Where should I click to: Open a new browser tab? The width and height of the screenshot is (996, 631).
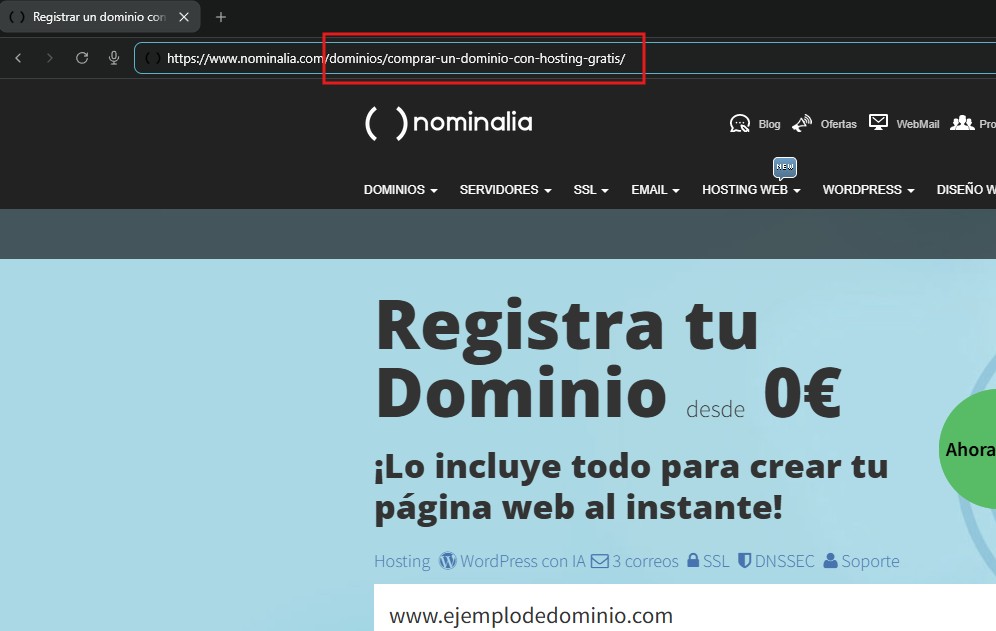(x=221, y=17)
